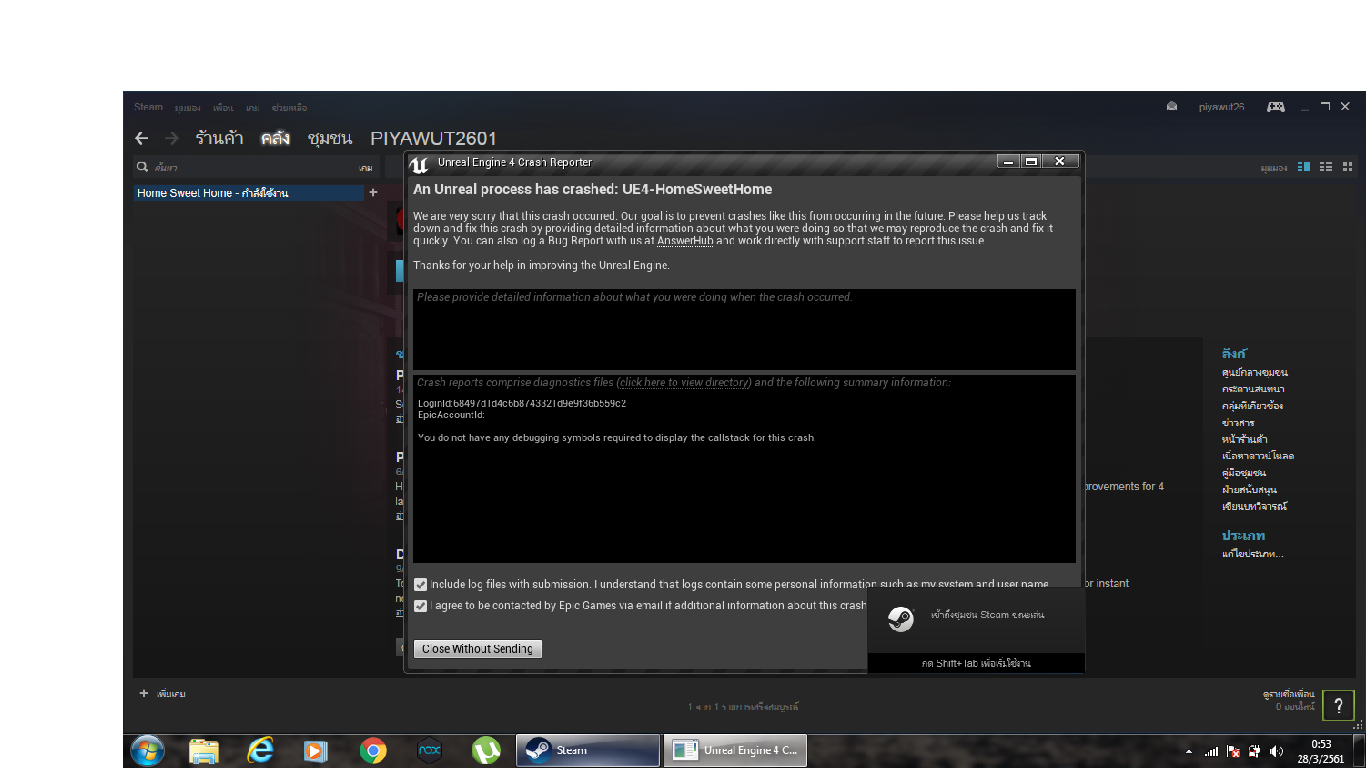Viewport: 1366px width, 768px height.
Task: Launch Big Picture mode via controller icon
Action: point(1276,107)
